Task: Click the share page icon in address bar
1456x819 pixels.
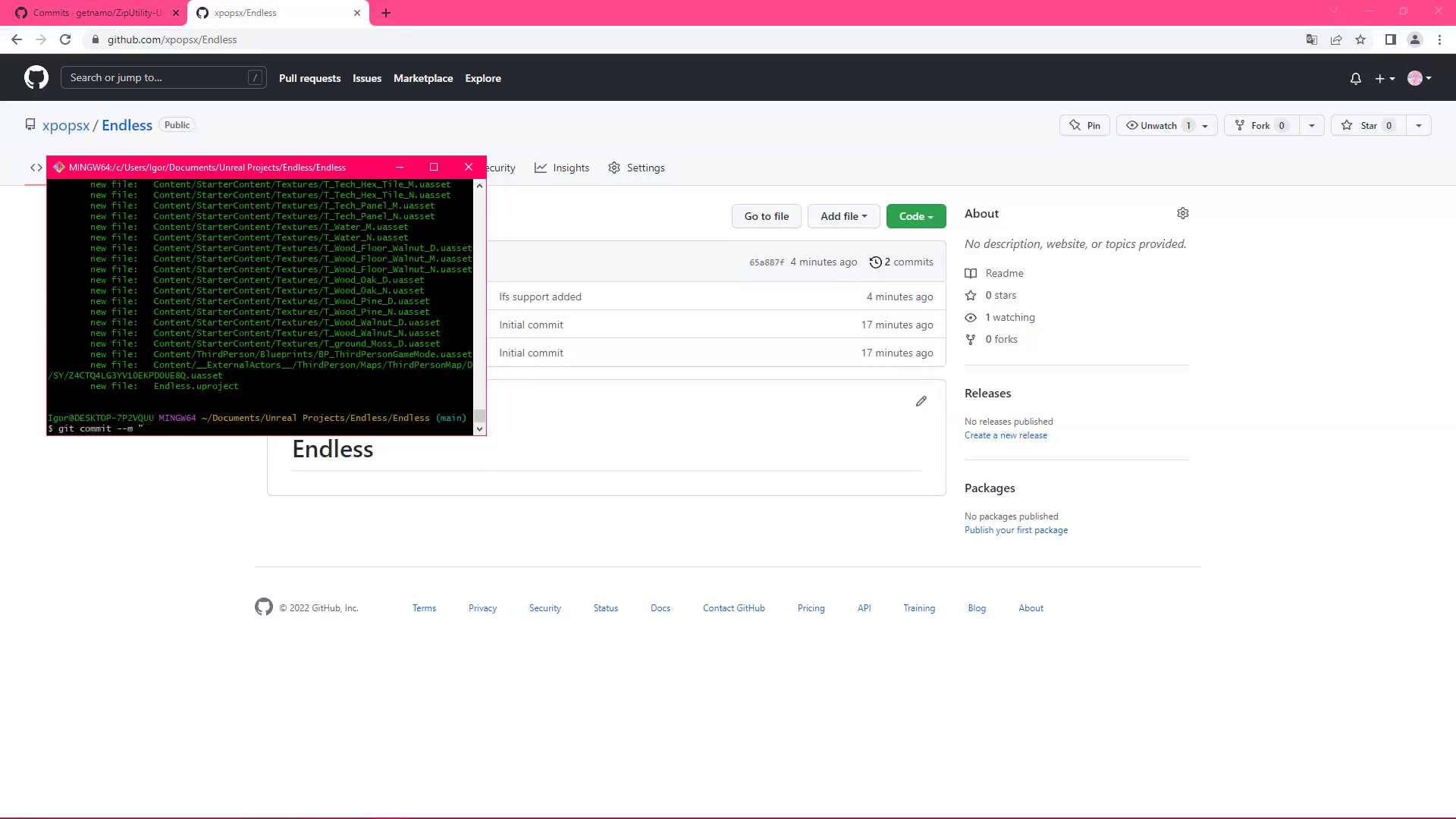Action: pos(1336,39)
